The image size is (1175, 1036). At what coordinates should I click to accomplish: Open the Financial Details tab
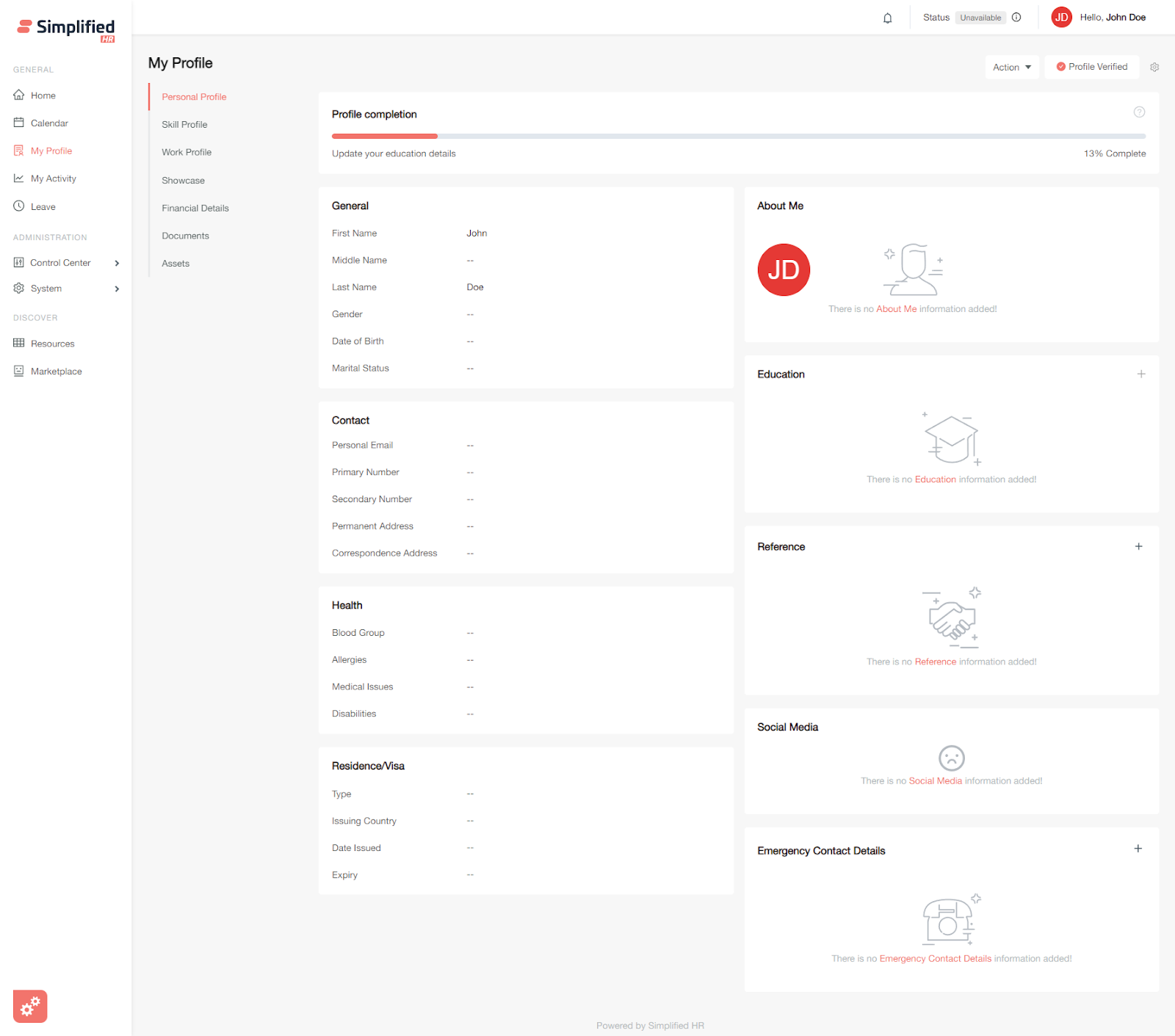pyautogui.click(x=195, y=209)
